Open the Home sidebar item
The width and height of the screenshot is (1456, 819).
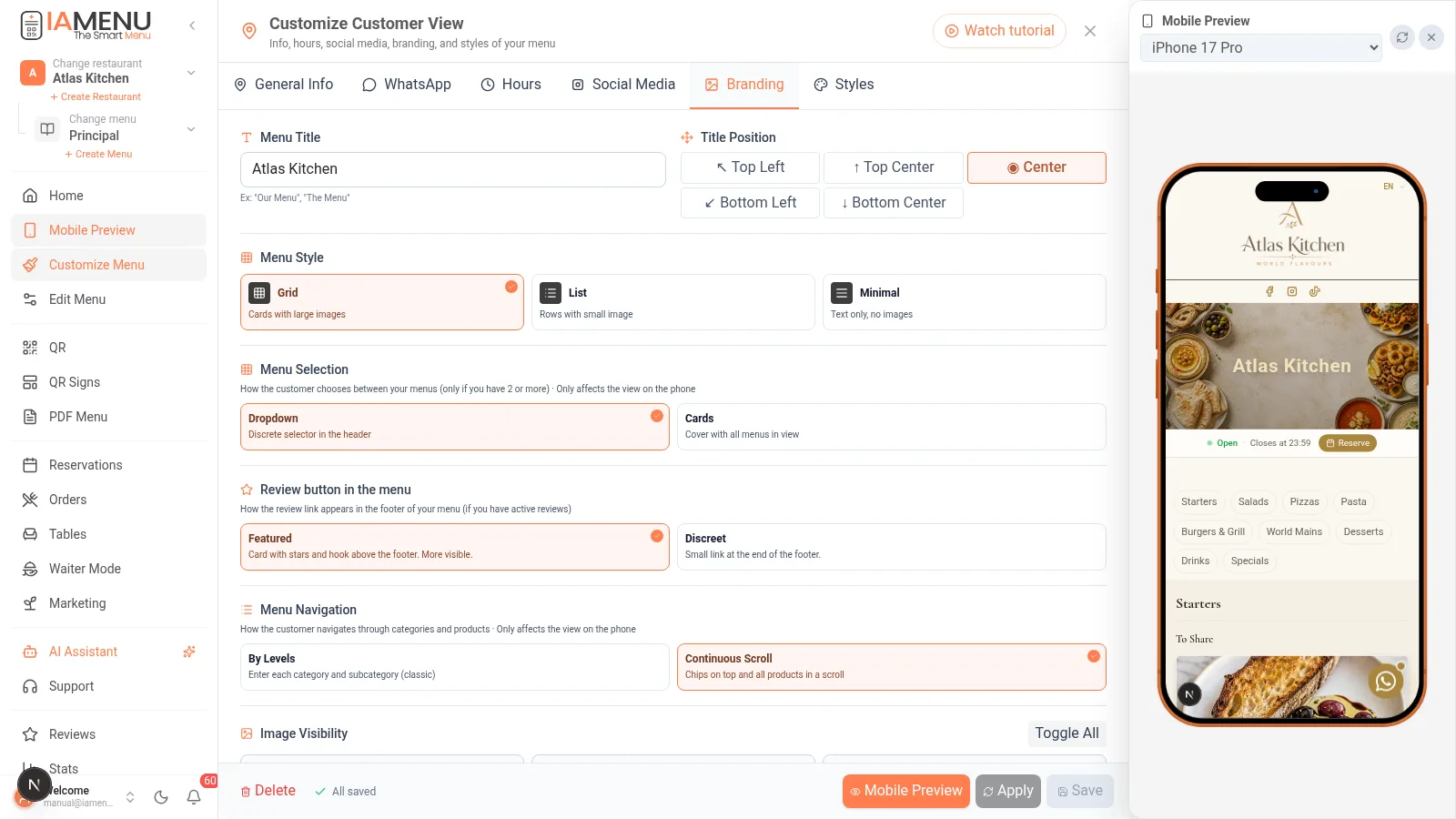109,196
